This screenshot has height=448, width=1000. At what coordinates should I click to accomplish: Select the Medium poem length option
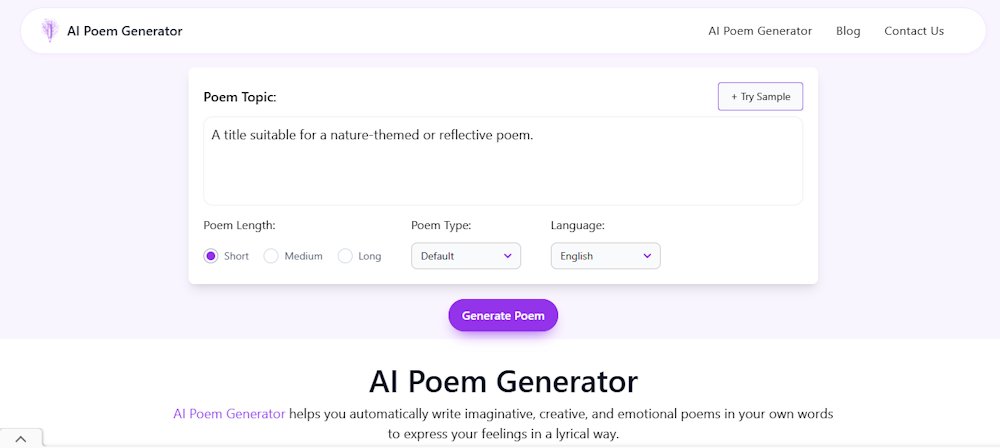click(271, 256)
